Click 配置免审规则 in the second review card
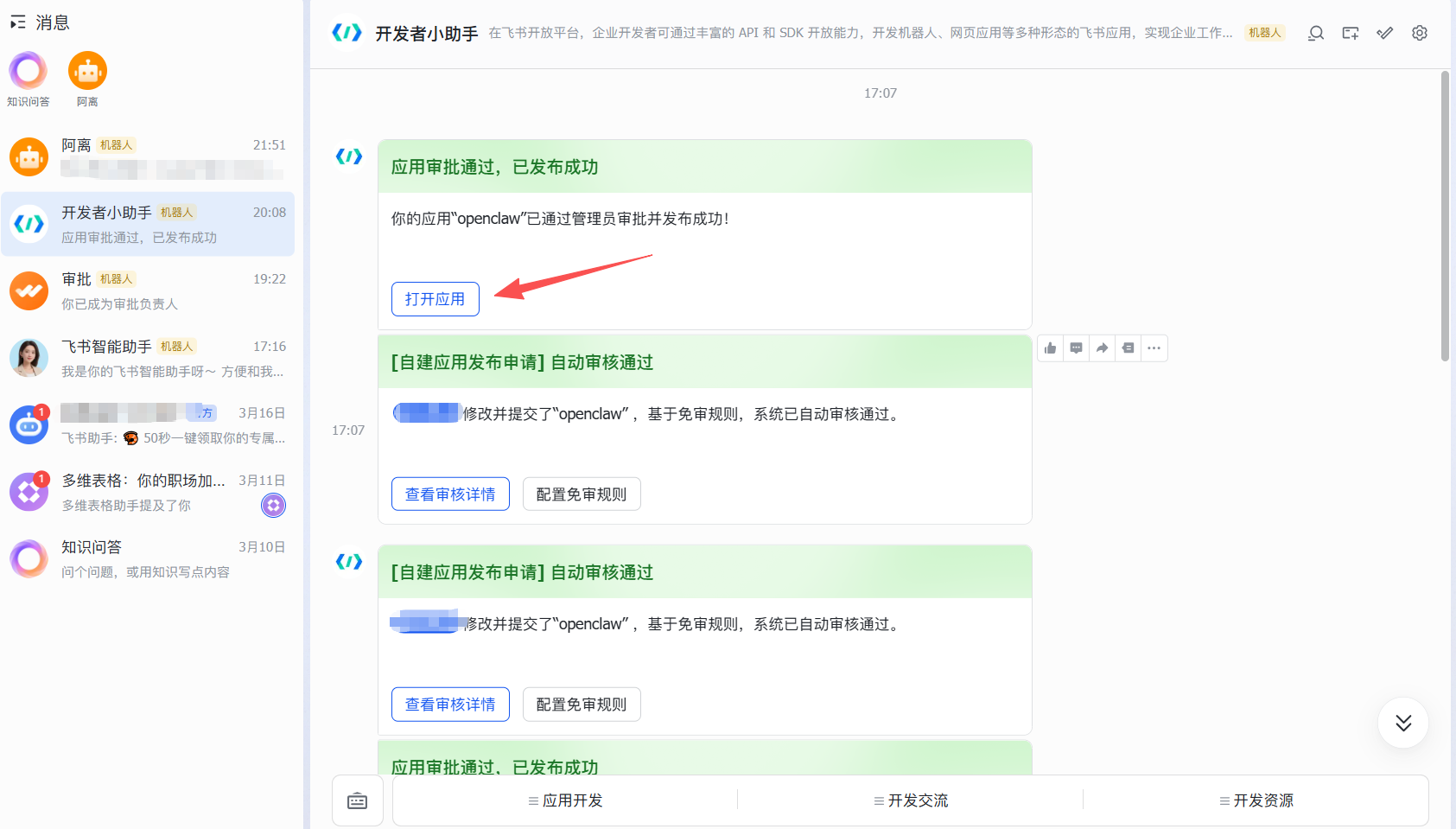 coord(582,705)
